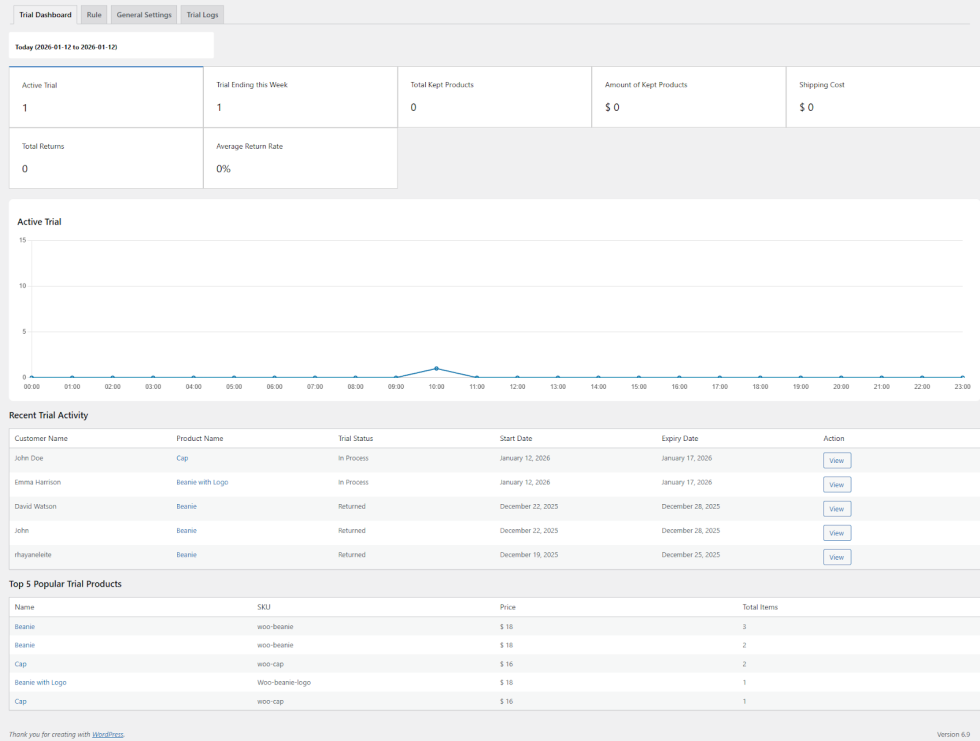Open View for David Watson's trial
Image resolution: width=980 pixels, height=741 pixels.
(837, 509)
